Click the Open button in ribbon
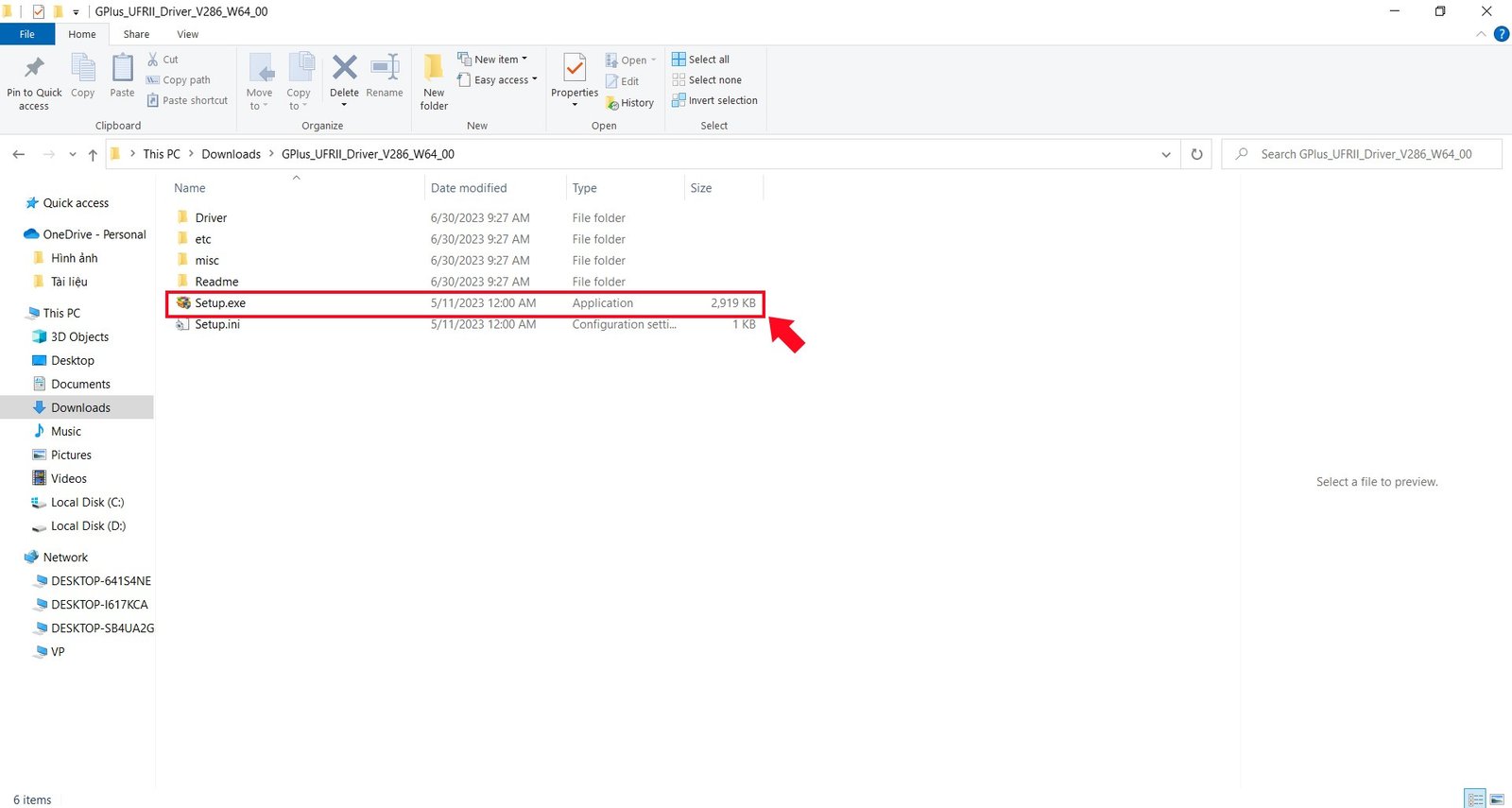This screenshot has height=808, width=1512. [630, 60]
